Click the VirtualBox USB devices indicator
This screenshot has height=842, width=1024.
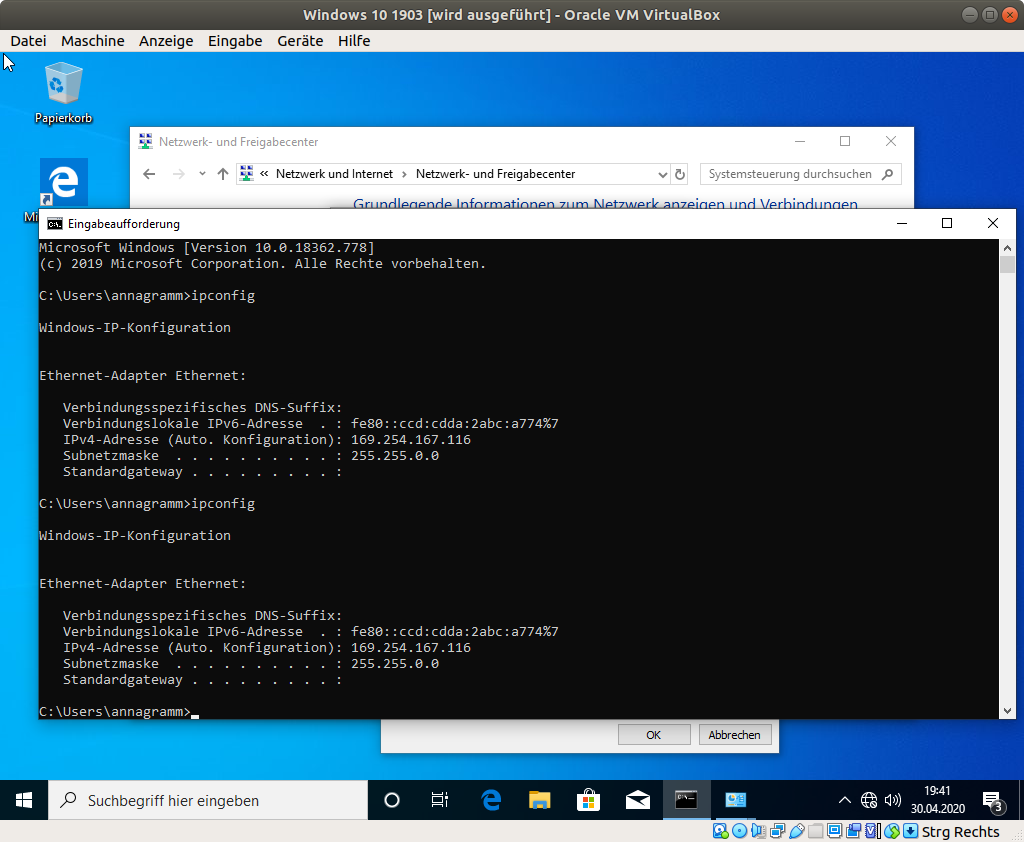pyautogui.click(x=796, y=831)
